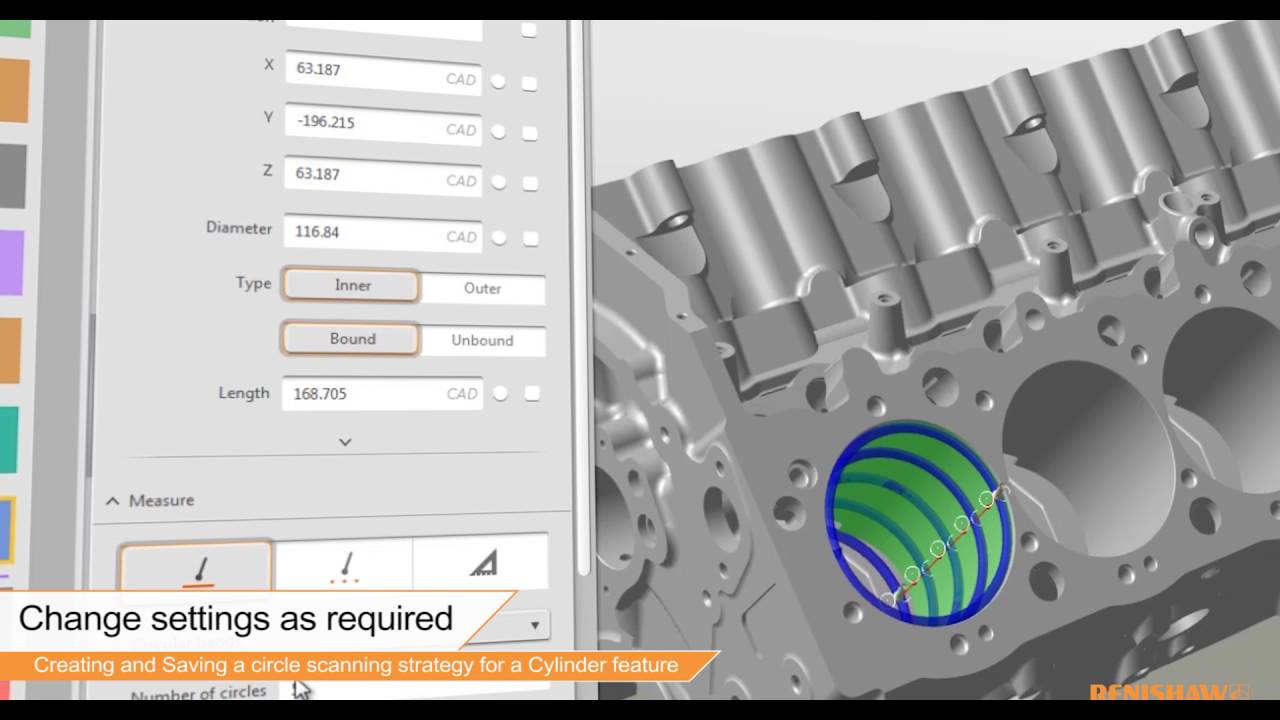Click the properties panel vertical scrollbar
The height and width of the screenshot is (720, 1280).
point(582,300)
